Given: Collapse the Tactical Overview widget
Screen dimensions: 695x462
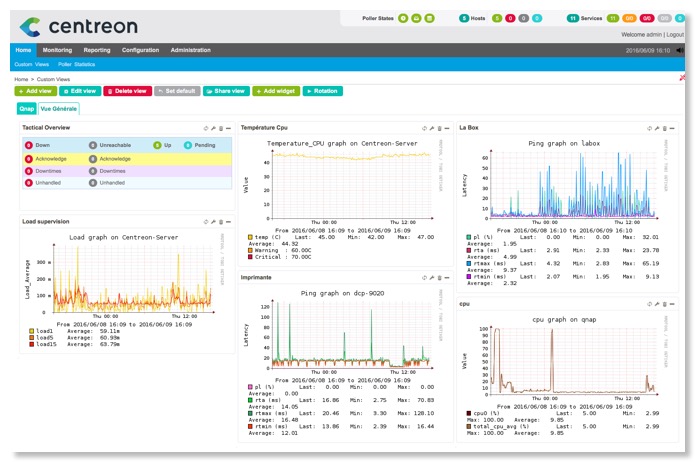Looking at the screenshot, I should [x=228, y=128].
